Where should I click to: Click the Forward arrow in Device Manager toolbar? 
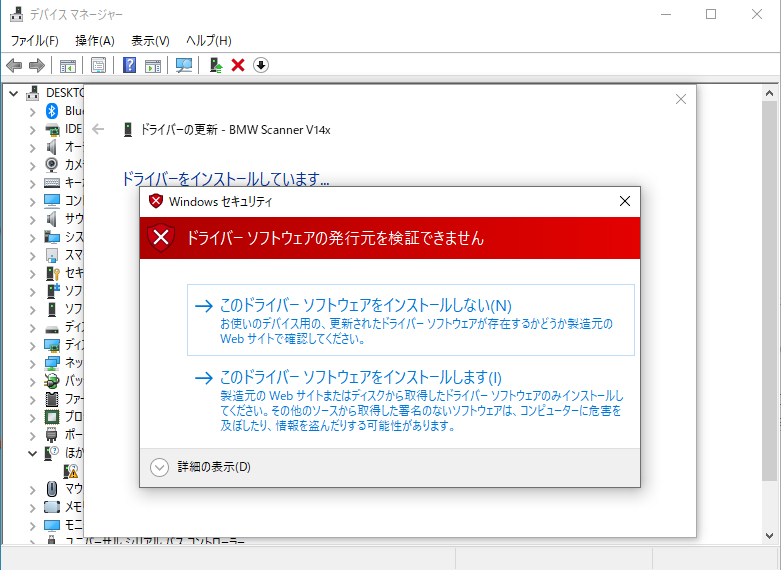pyautogui.click(x=37, y=65)
